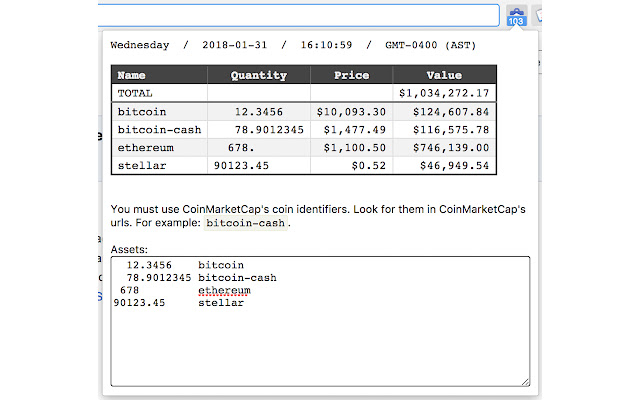Viewport: 640px width, 400px height.
Task: Click the Assets: label
Action: coord(129,249)
